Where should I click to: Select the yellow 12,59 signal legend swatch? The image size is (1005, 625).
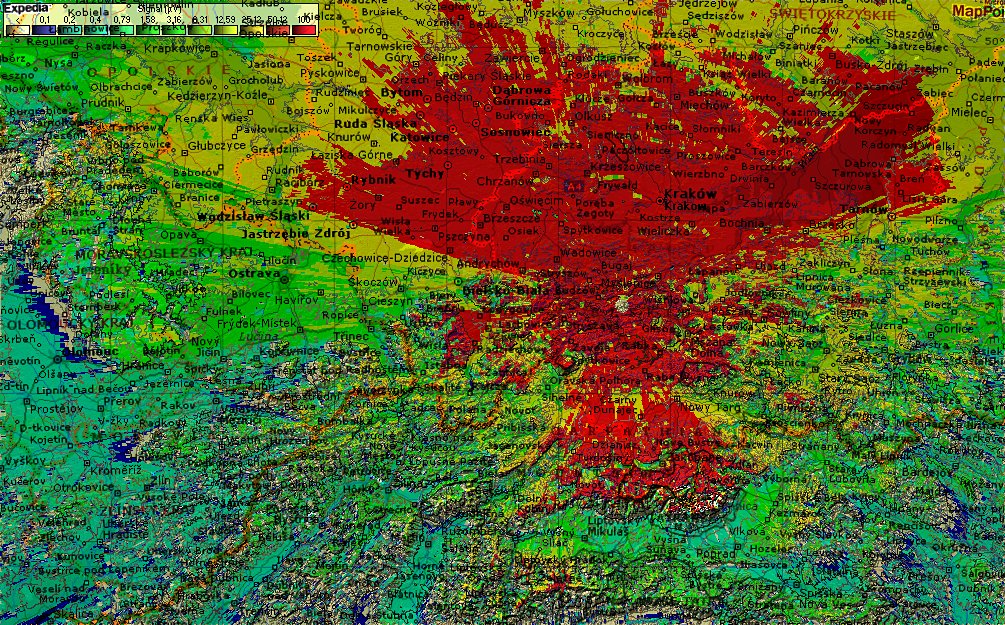click(x=226, y=29)
